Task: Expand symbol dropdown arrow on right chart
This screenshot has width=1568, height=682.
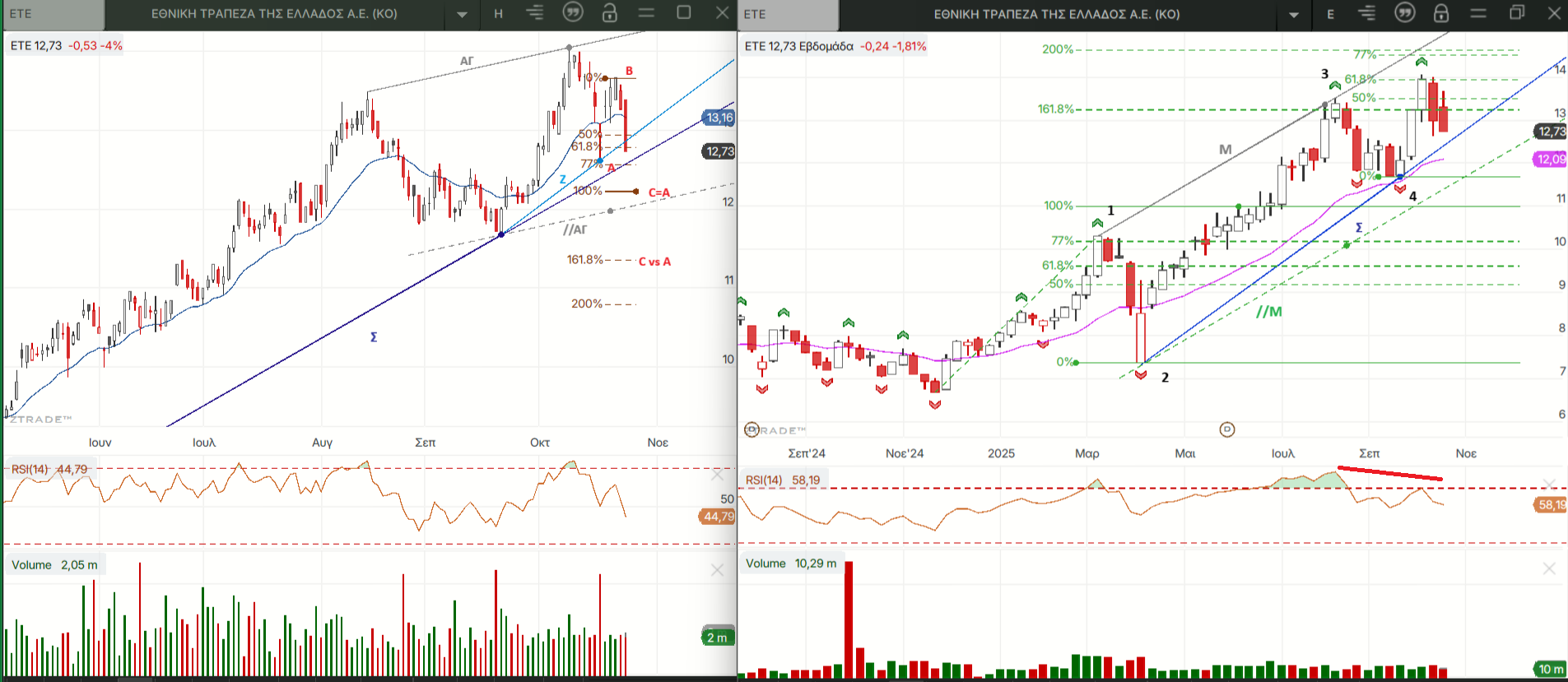Action: [1294, 15]
